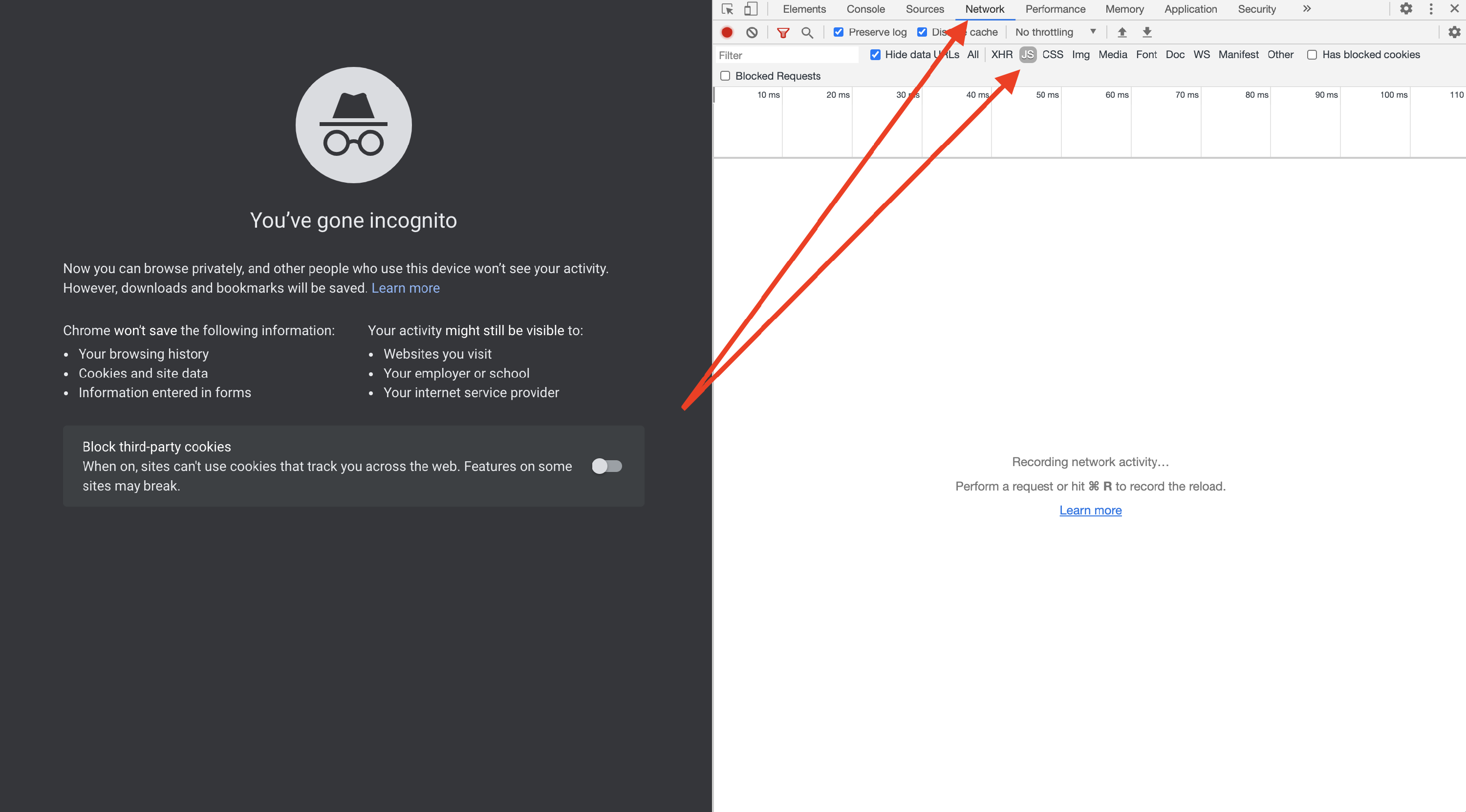The height and width of the screenshot is (812, 1466).
Task: Enable the Block third-party cookies switch
Action: click(606, 466)
